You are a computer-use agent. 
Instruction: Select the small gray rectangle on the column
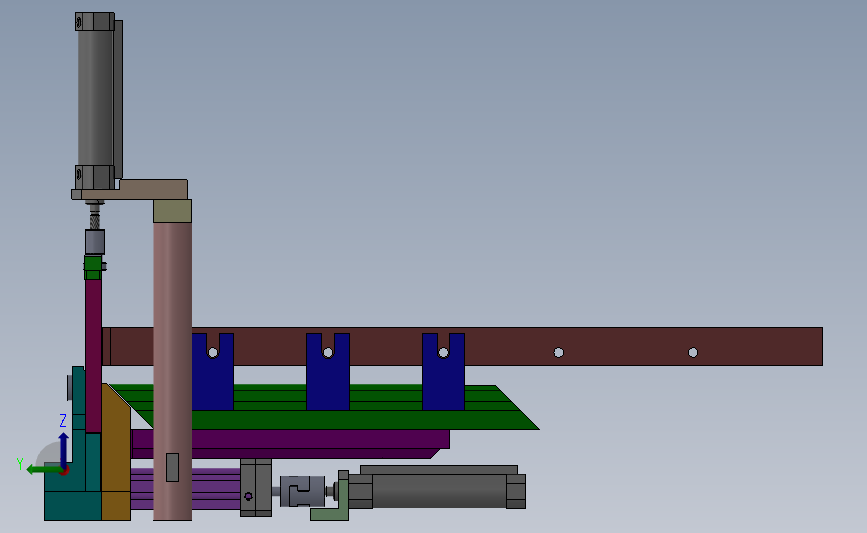coord(173,467)
